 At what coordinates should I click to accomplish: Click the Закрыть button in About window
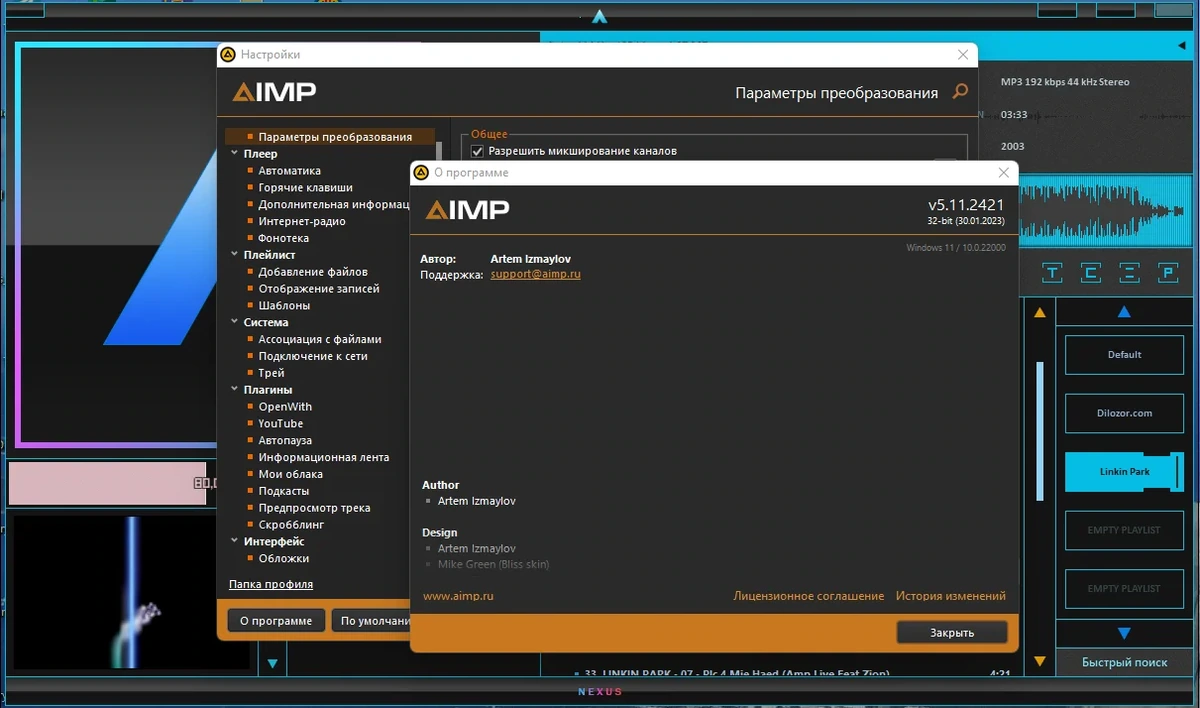click(951, 632)
